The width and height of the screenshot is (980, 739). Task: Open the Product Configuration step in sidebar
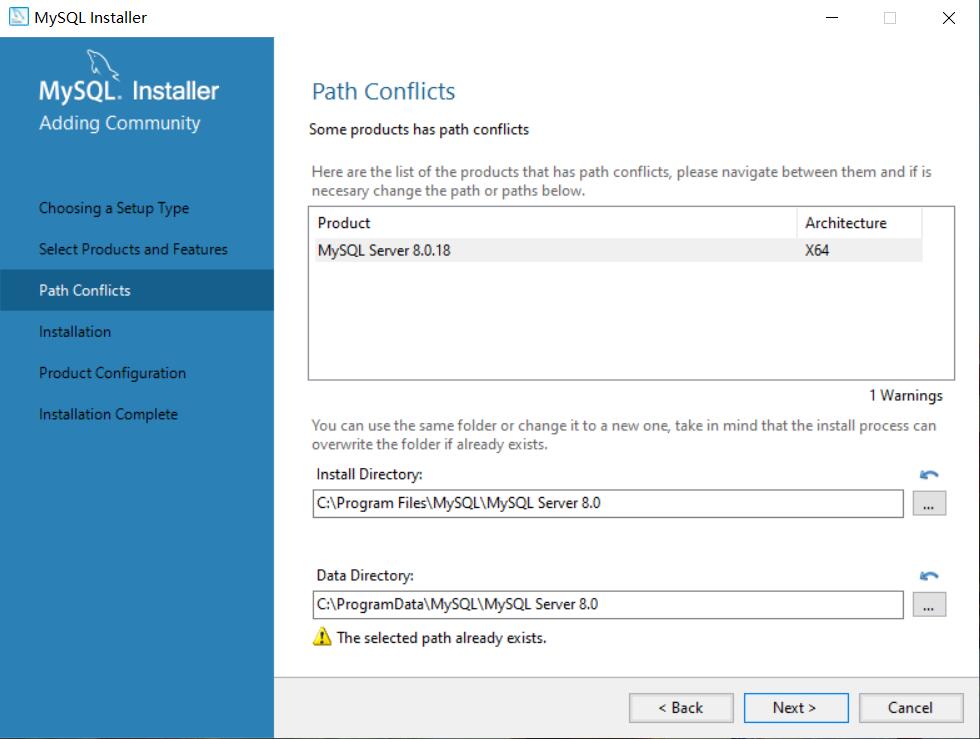[111, 372]
